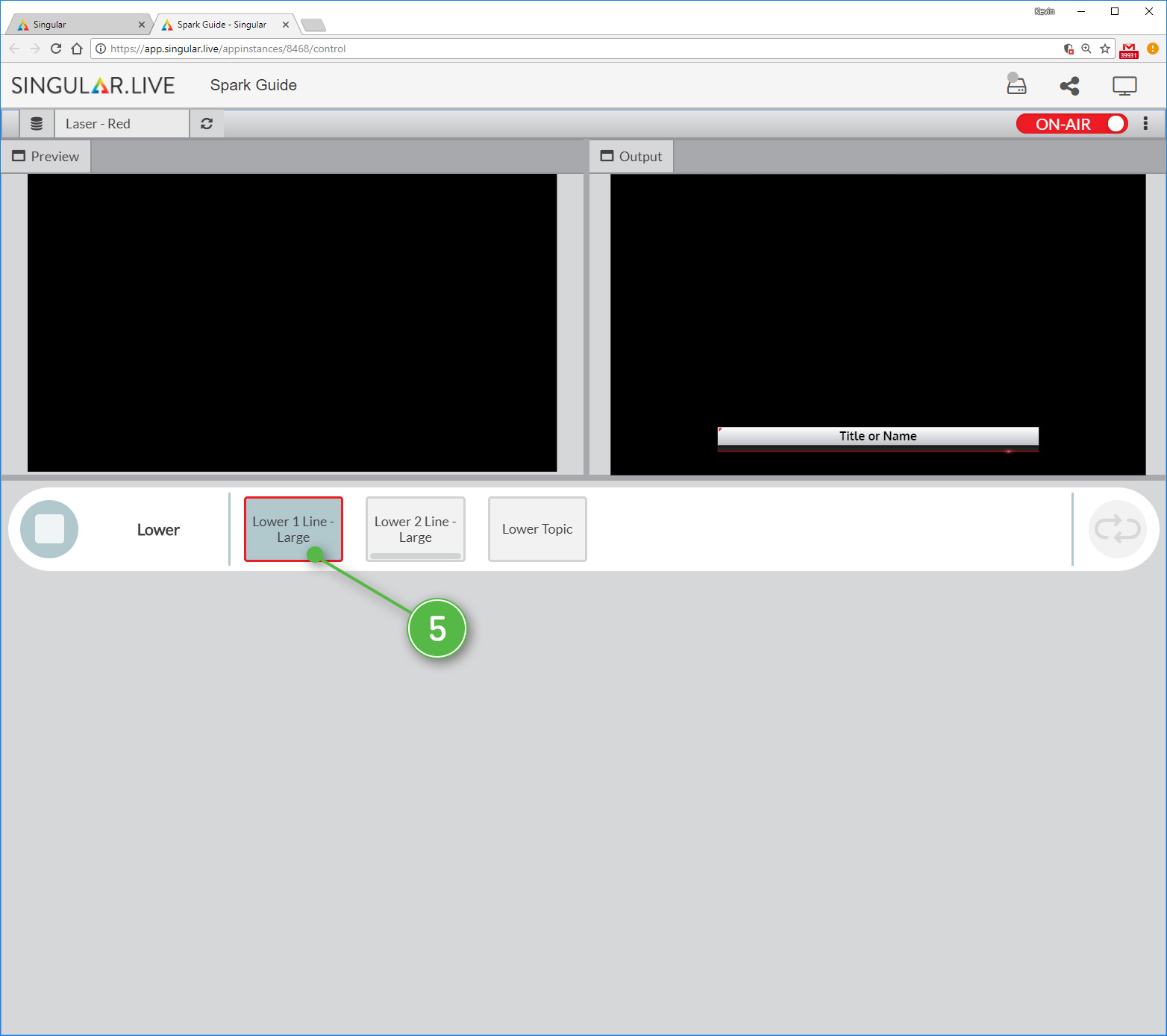The image size is (1167, 1036).
Task: Open the three-dot more options menu
Action: 1145,124
